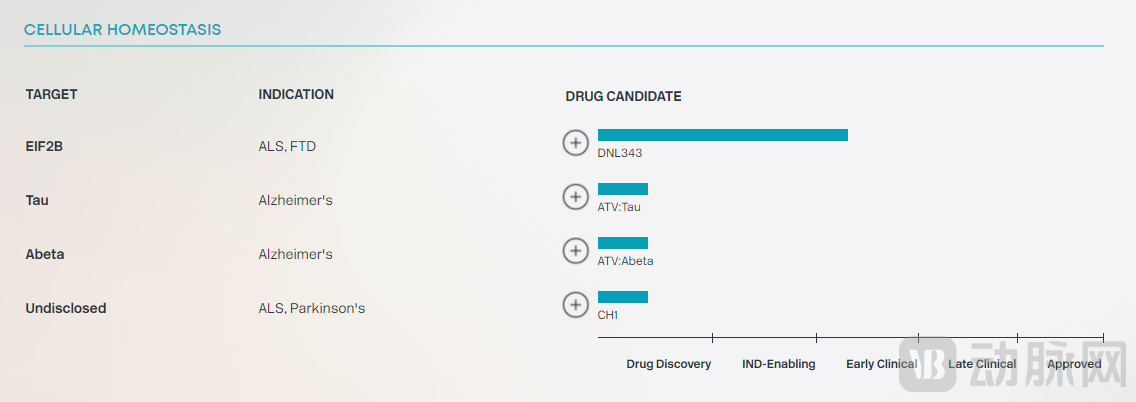Select the Abeta target label

click(x=45, y=254)
